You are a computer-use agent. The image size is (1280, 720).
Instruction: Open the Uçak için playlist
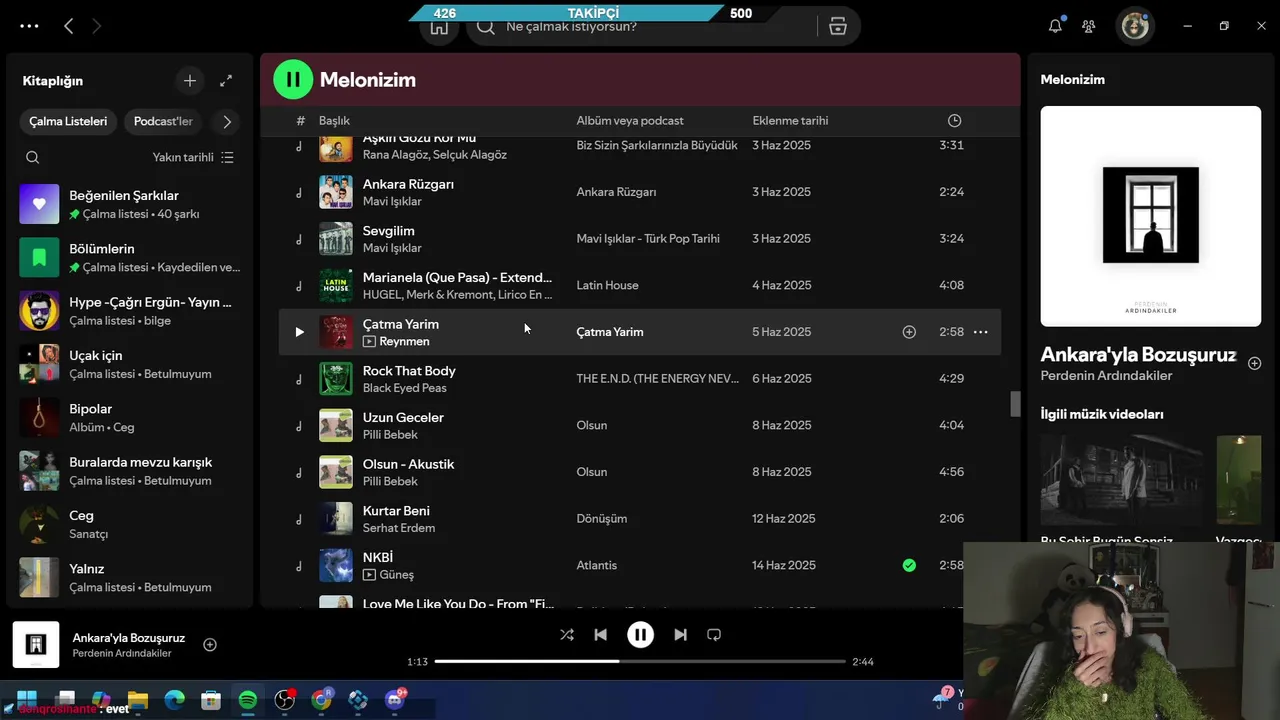(x=130, y=364)
